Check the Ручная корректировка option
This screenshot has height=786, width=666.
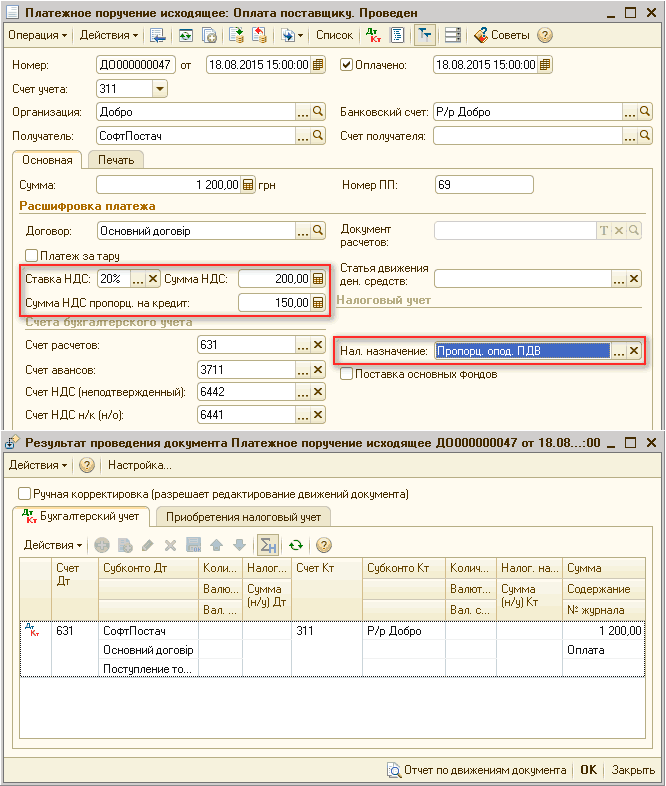coord(25,494)
